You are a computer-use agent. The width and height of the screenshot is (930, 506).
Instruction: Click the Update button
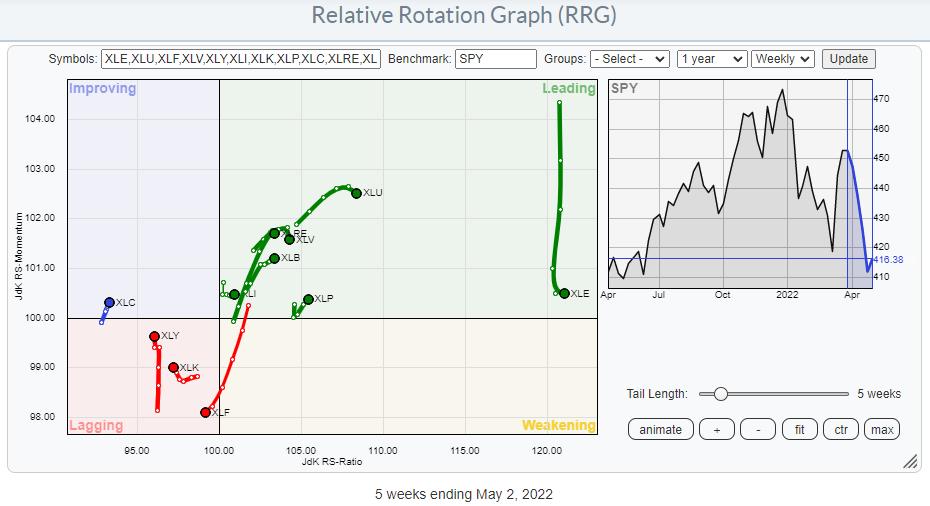coord(849,59)
